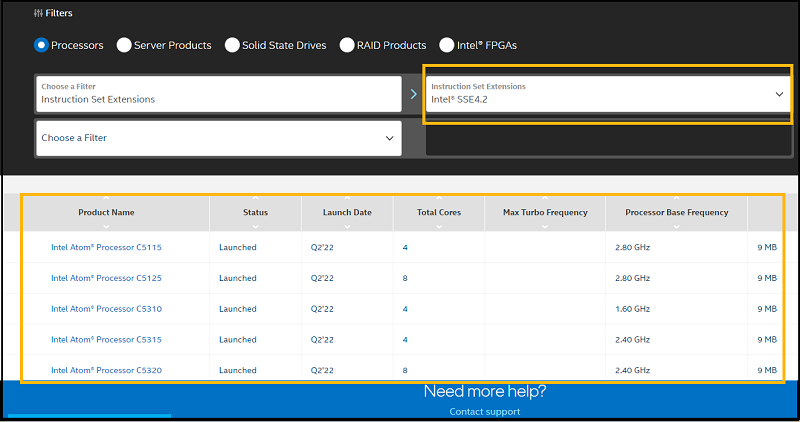Select the Processors radio button
This screenshot has width=800, height=422.
(41, 45)
